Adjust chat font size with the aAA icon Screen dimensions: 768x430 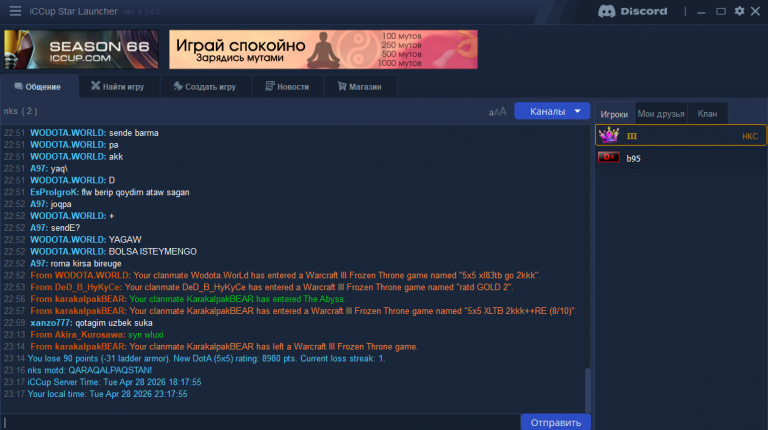tap(497, 112)
